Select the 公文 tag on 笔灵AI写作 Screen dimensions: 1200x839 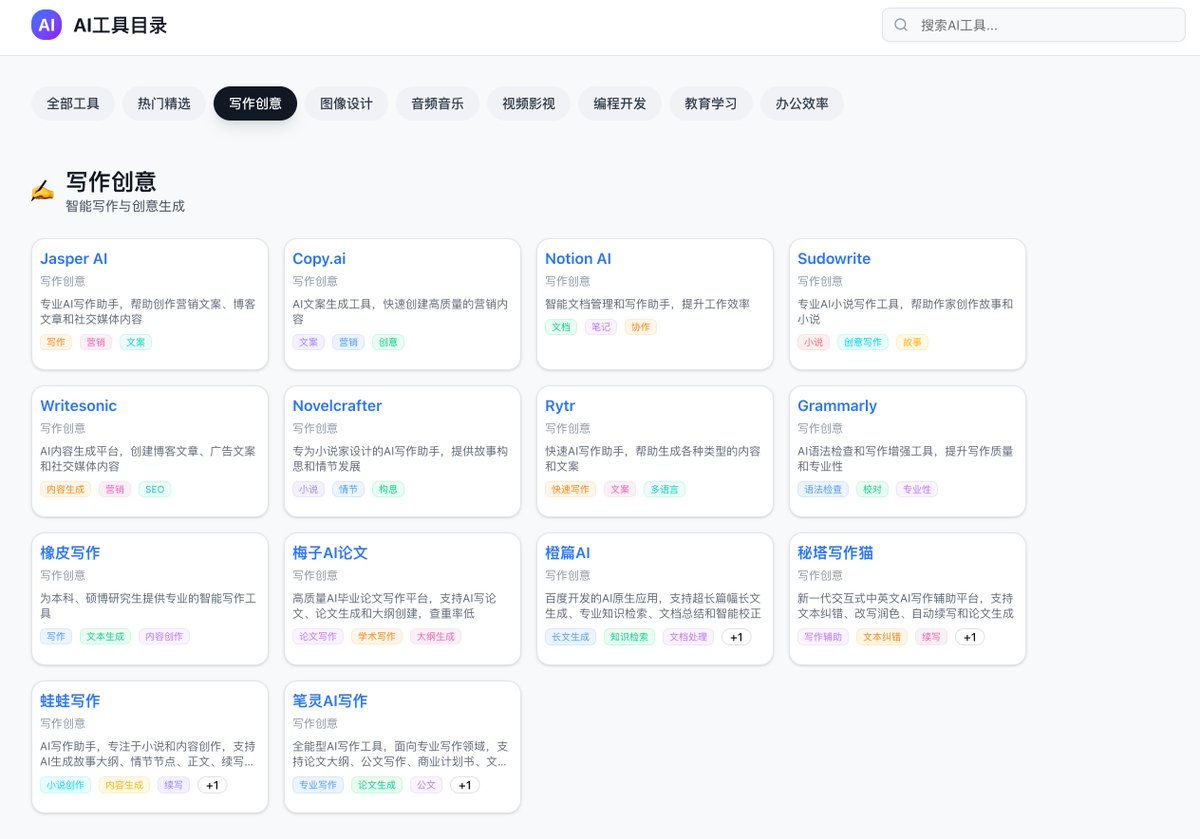coord(426,785)
